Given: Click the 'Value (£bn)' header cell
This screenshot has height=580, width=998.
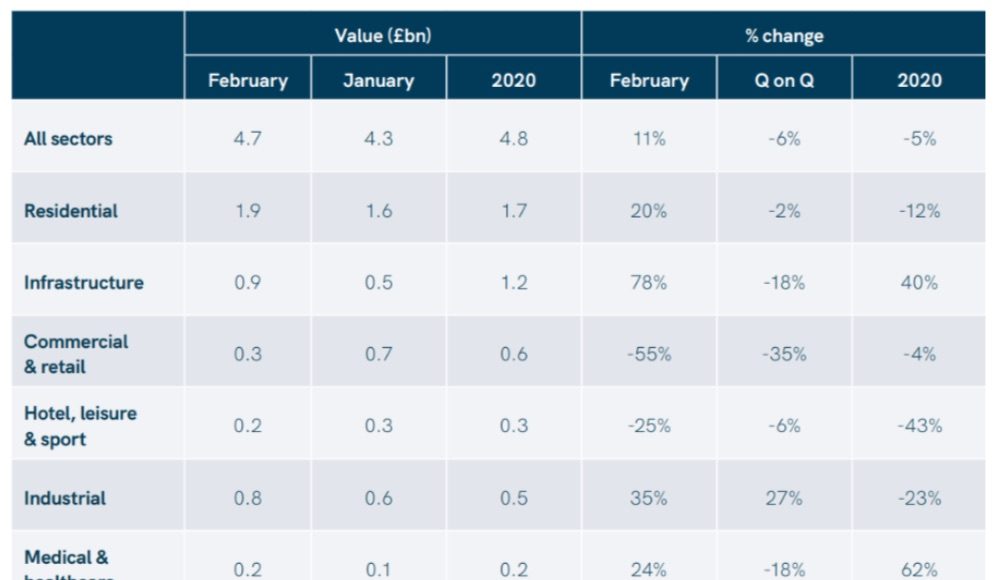Looking at the screenshot, I should pos(382,36).
